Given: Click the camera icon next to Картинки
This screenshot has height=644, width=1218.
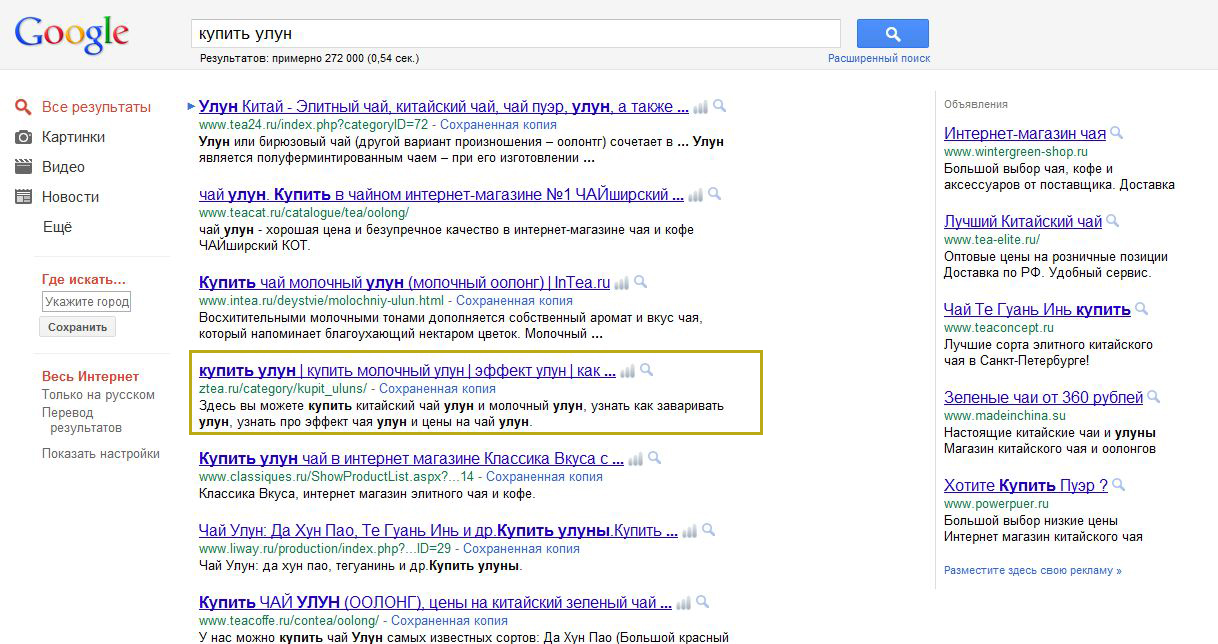Looking at the screenshot, I should click(24, 137).
